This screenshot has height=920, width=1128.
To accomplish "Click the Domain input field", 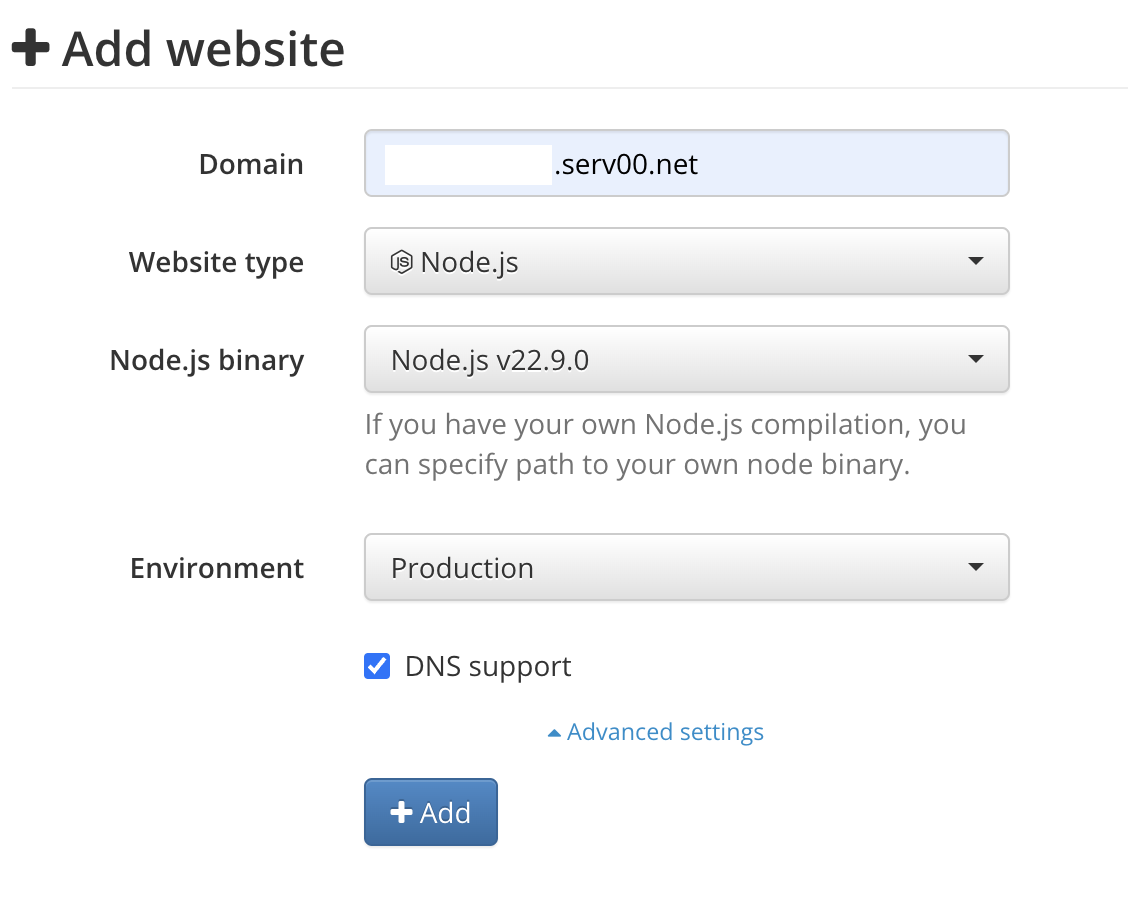I will (686, 163).
